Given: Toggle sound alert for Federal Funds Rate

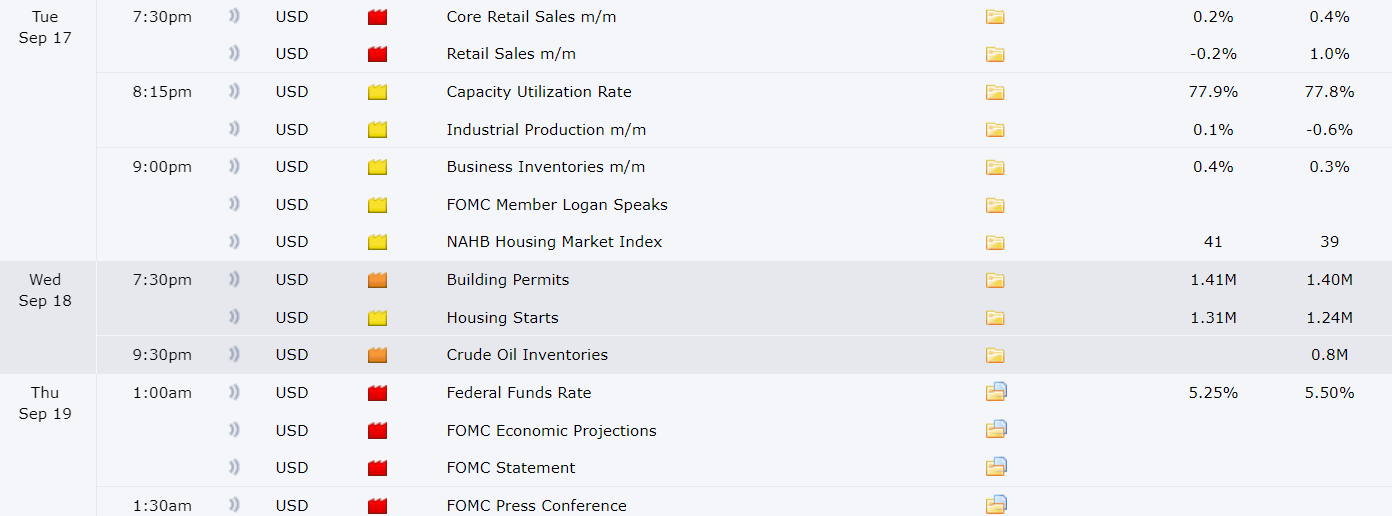Looking at the screenshot, I should pos(234,392).
